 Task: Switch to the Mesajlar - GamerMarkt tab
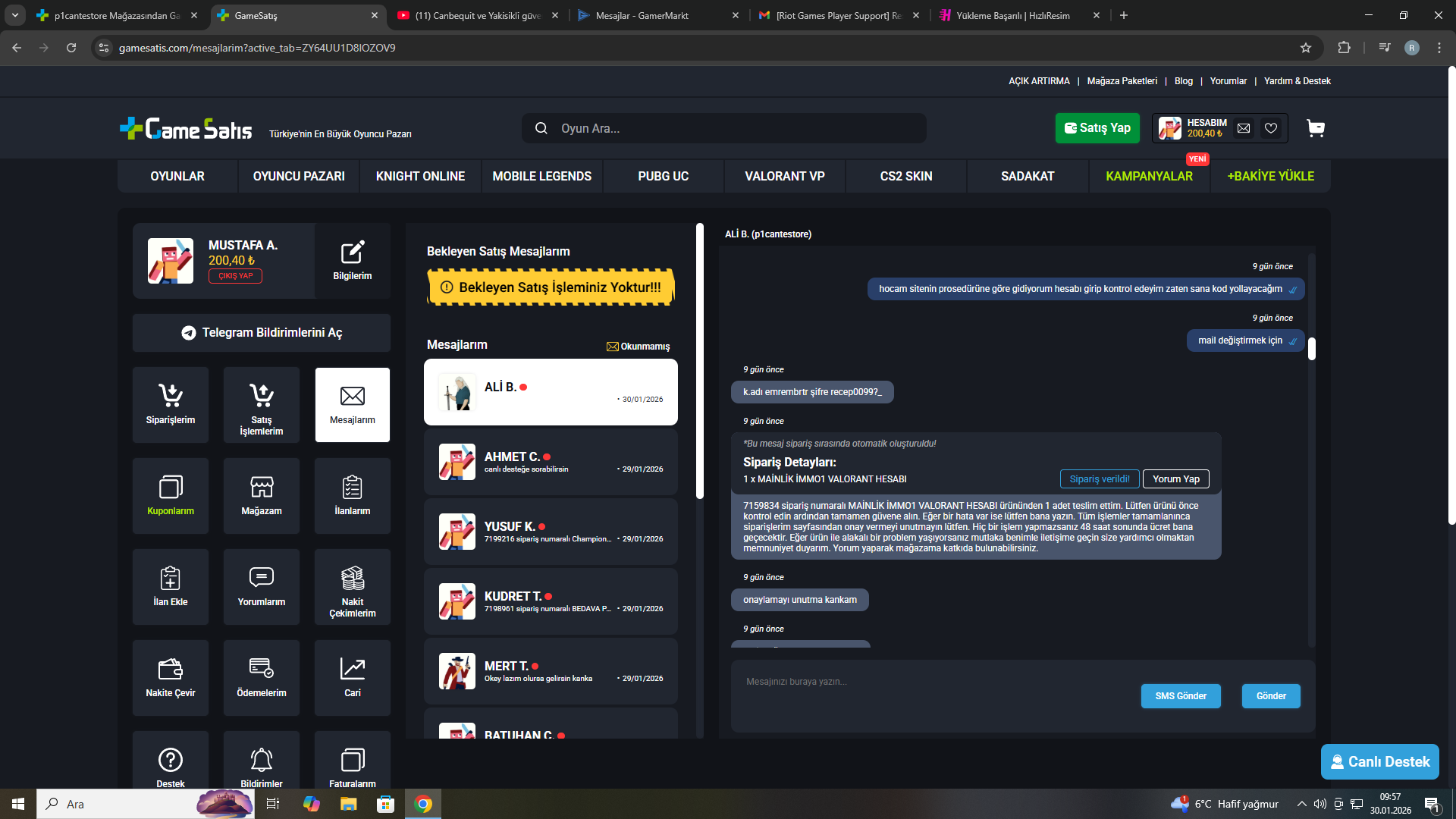[657, 15]
